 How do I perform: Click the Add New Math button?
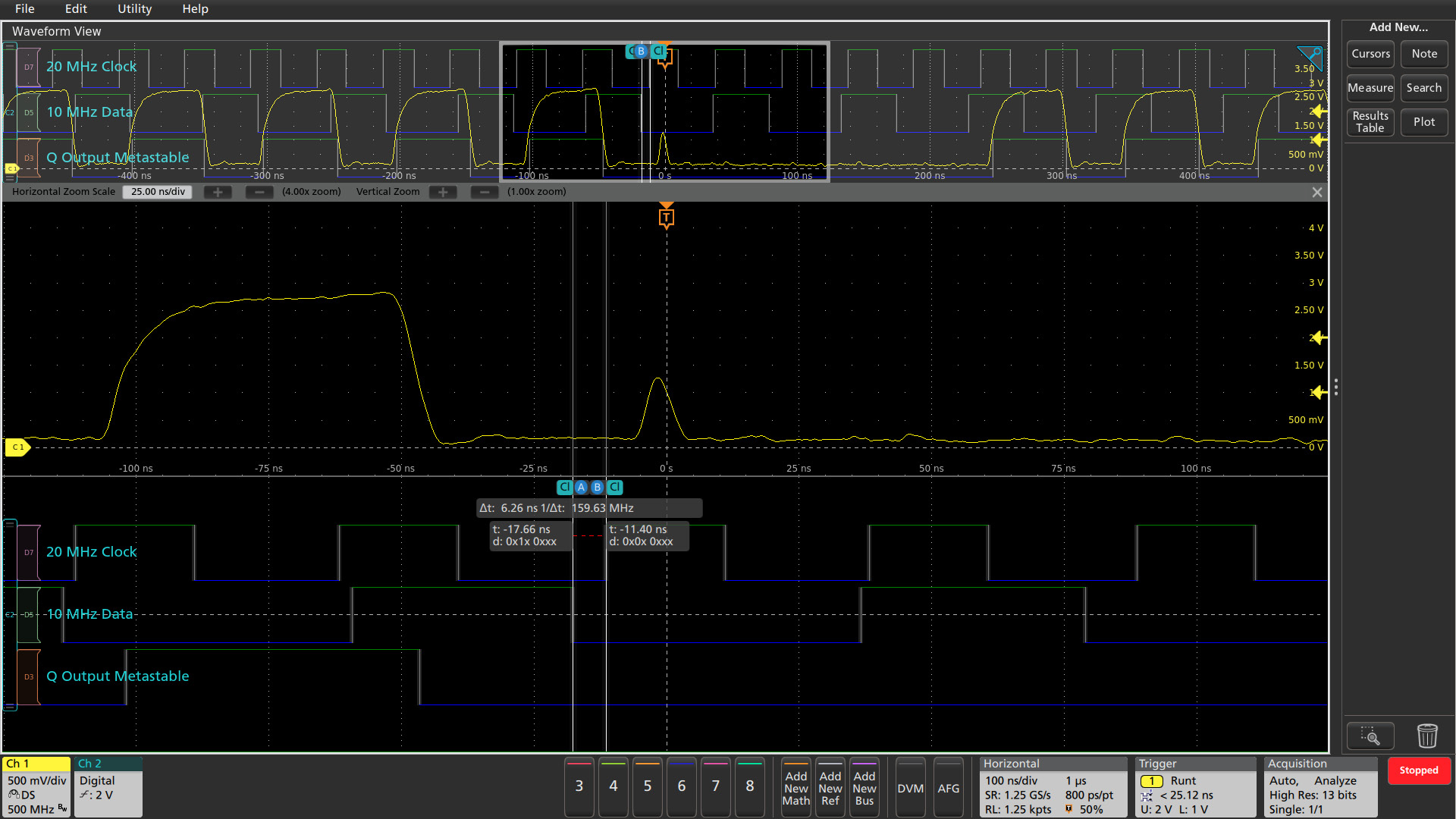796,787
